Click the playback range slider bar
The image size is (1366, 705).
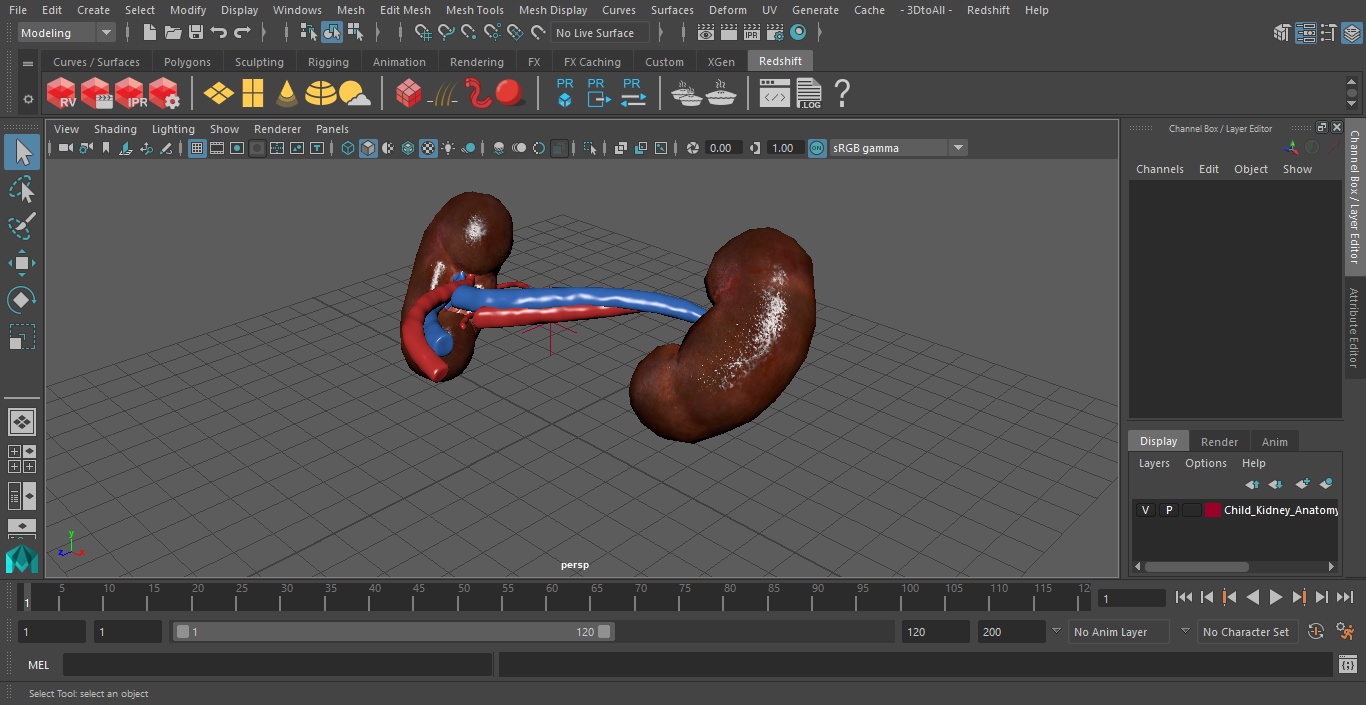393,632
